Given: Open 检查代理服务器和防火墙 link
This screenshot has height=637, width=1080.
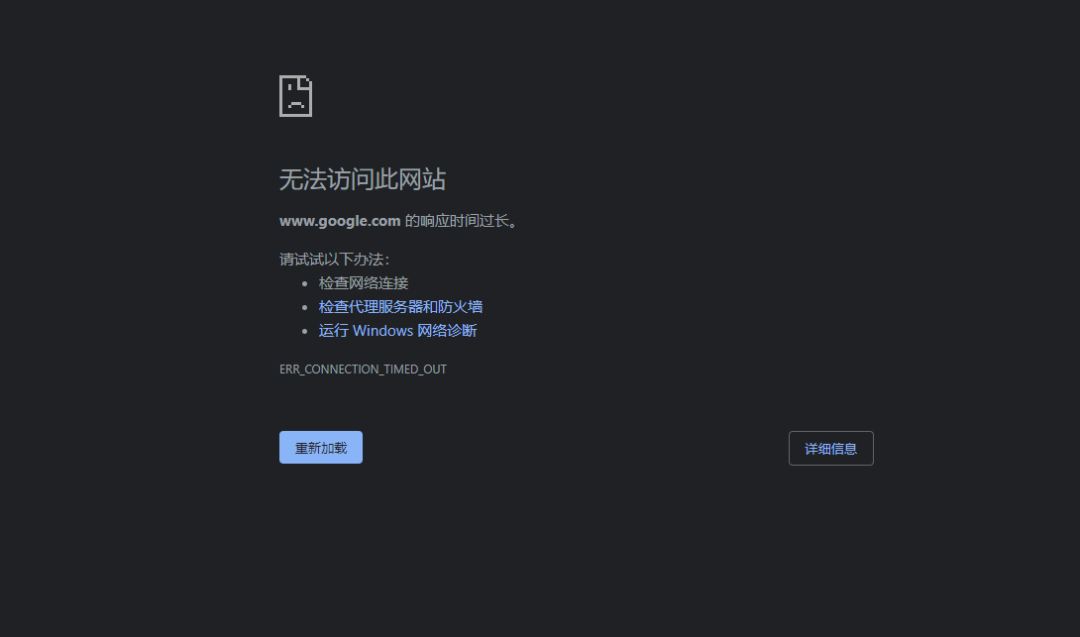Looking at the screenshot, I should tap(400, 306).
